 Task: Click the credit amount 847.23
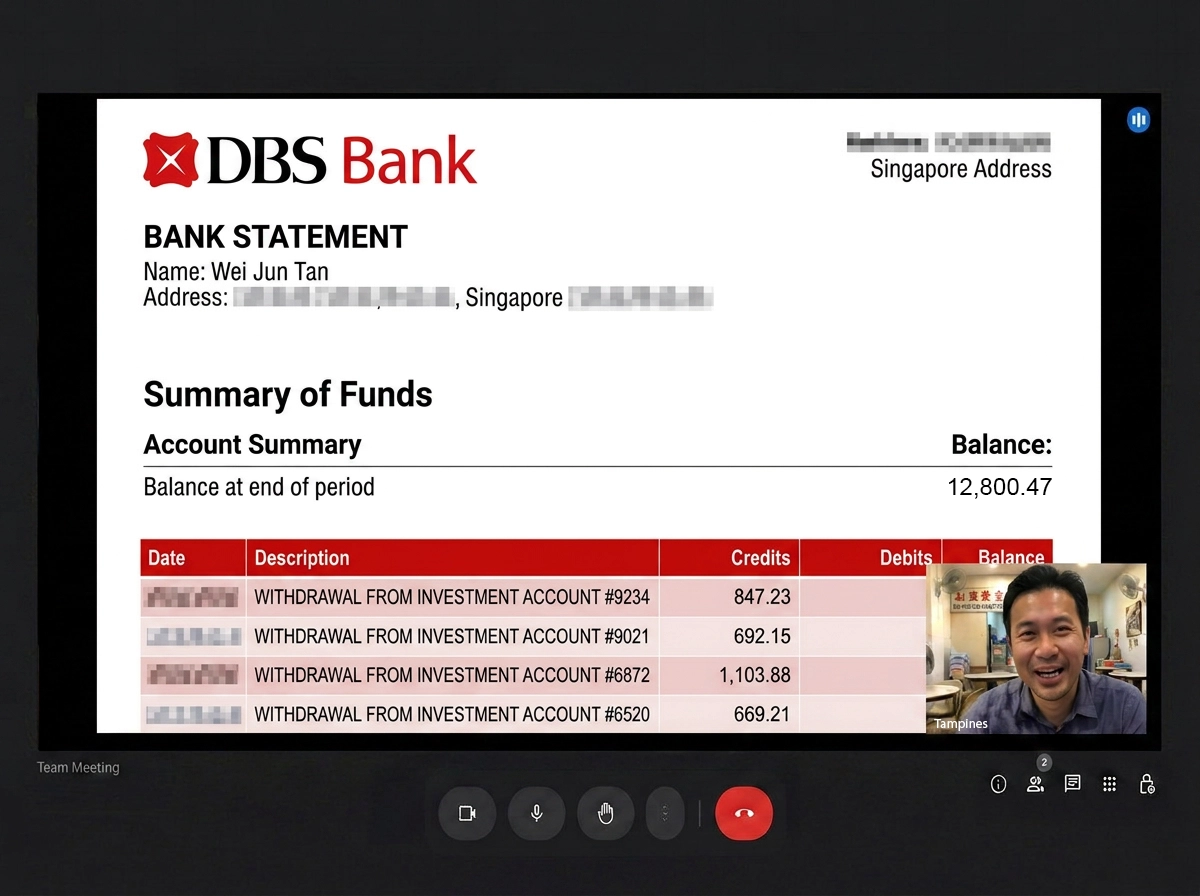(762, 597)
